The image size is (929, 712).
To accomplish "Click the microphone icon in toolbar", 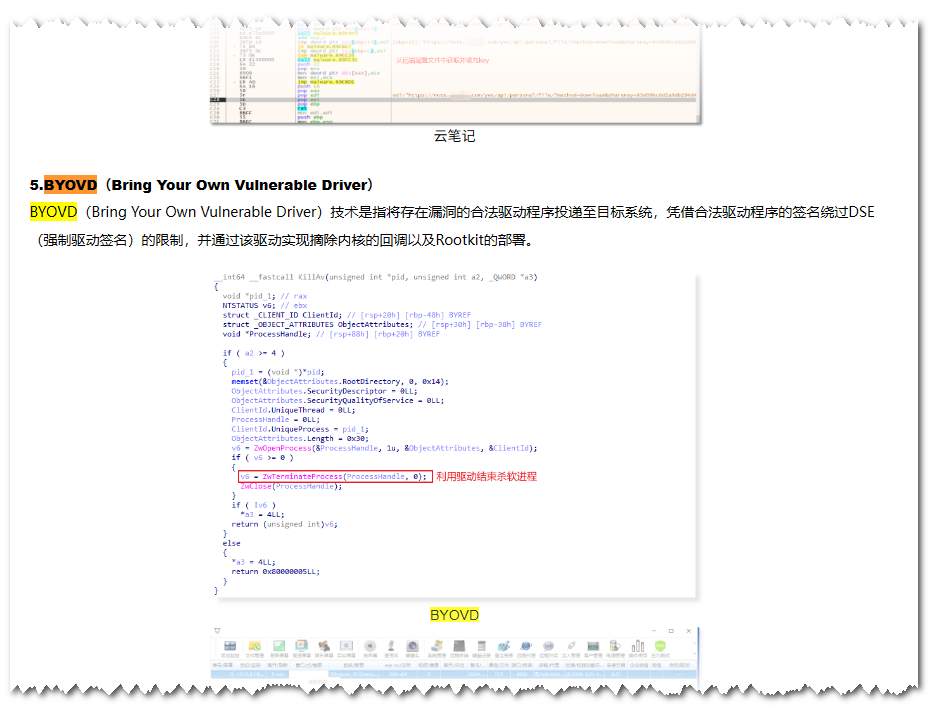I will 391,646.
